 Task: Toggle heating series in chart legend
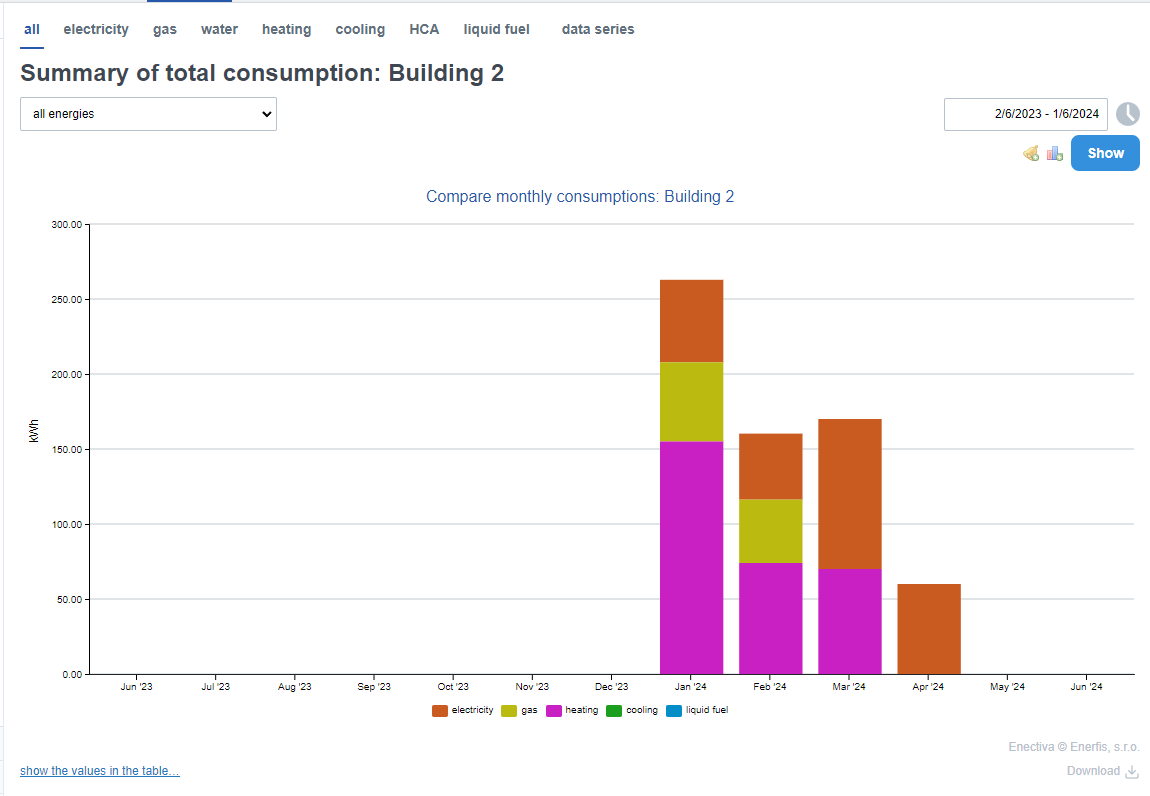pos(572,711)
